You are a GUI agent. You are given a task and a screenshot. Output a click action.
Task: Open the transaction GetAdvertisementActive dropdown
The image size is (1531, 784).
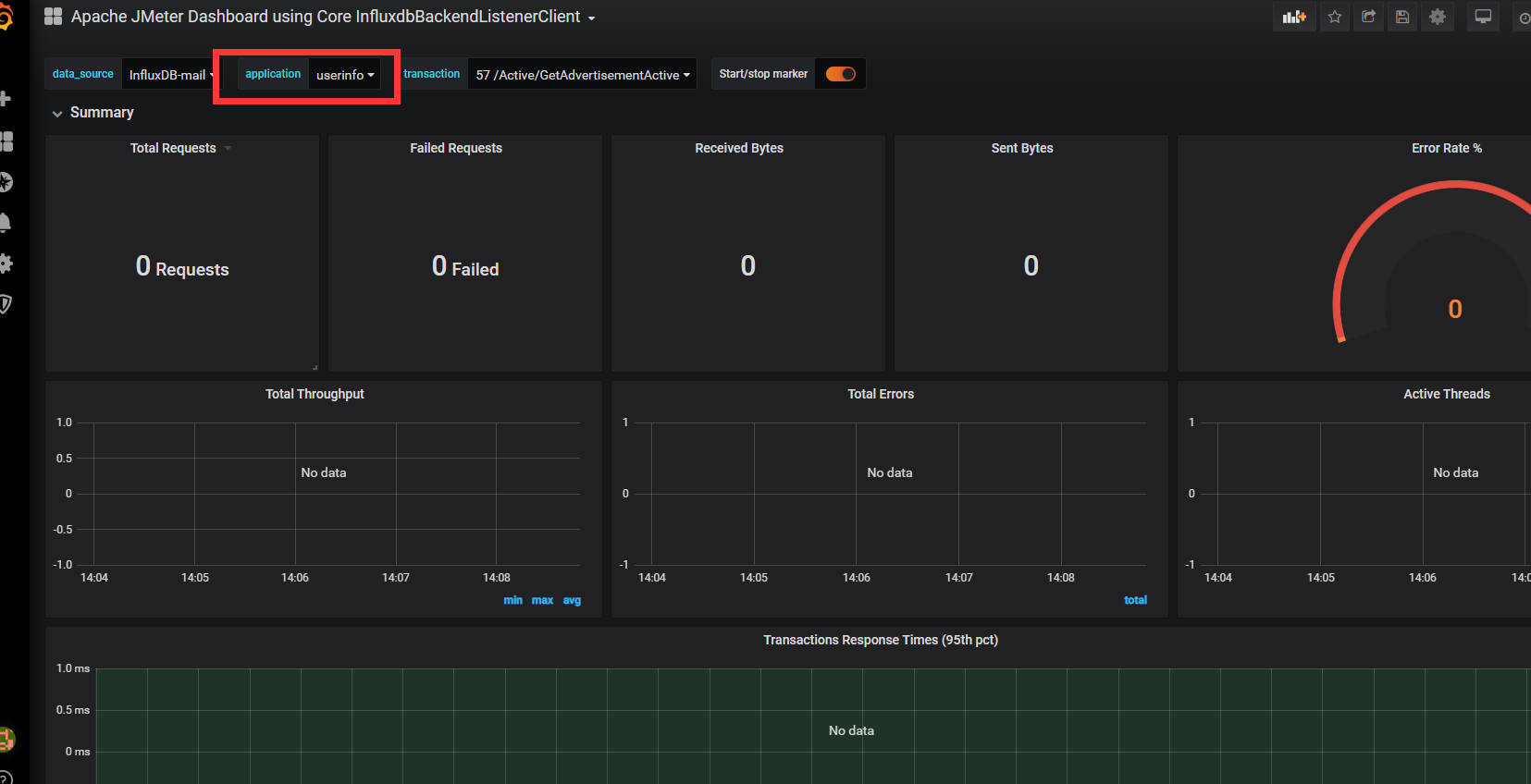(x=583, y=75)
